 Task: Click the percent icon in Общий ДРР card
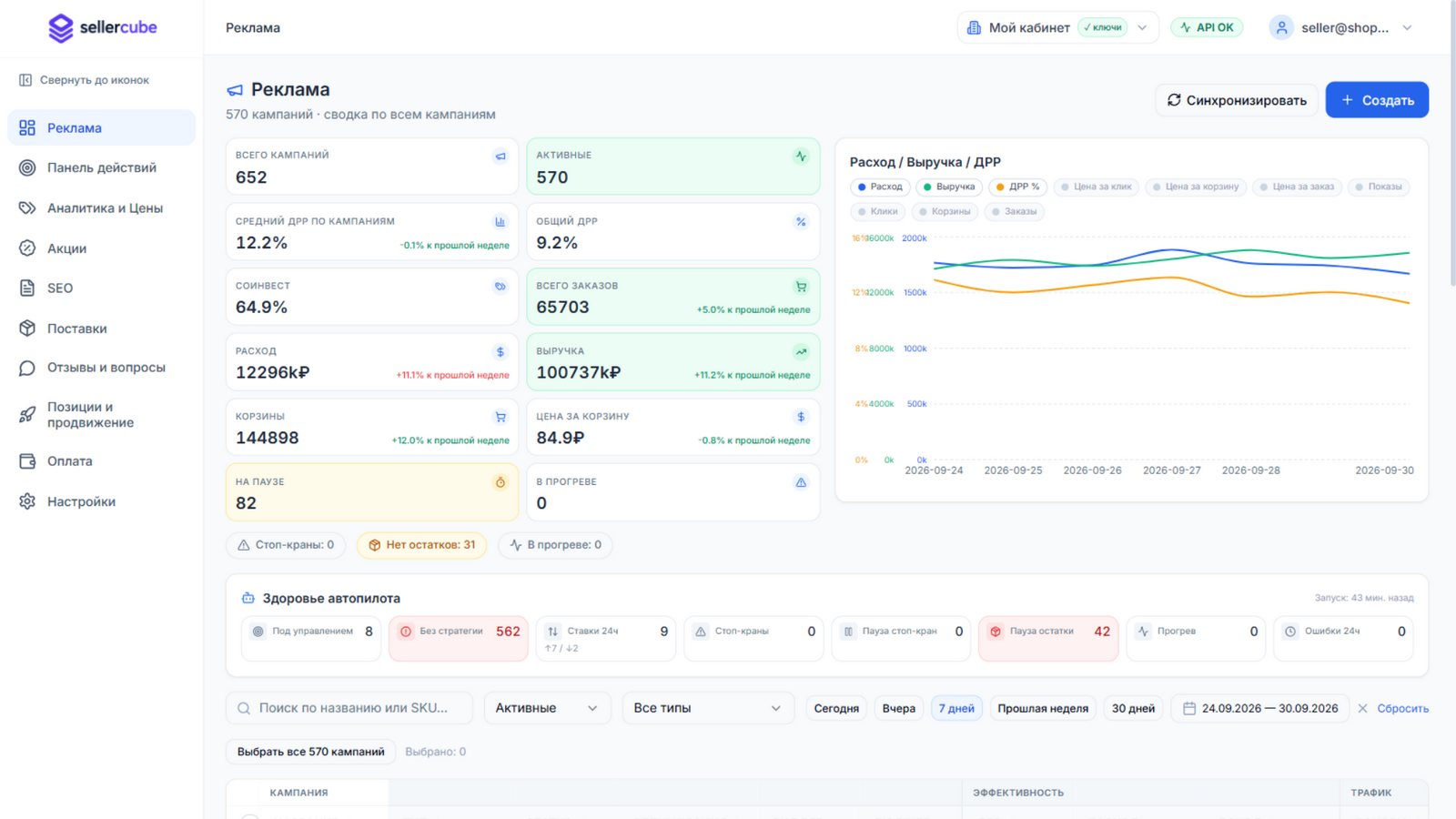coord(801,222)
